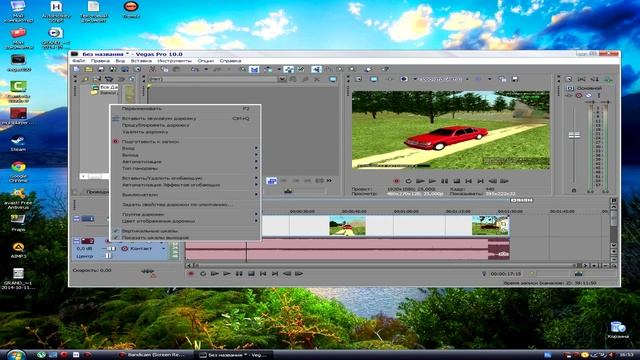Open the Вставка menu
The image size is (640, 360).
pos(141,61)
